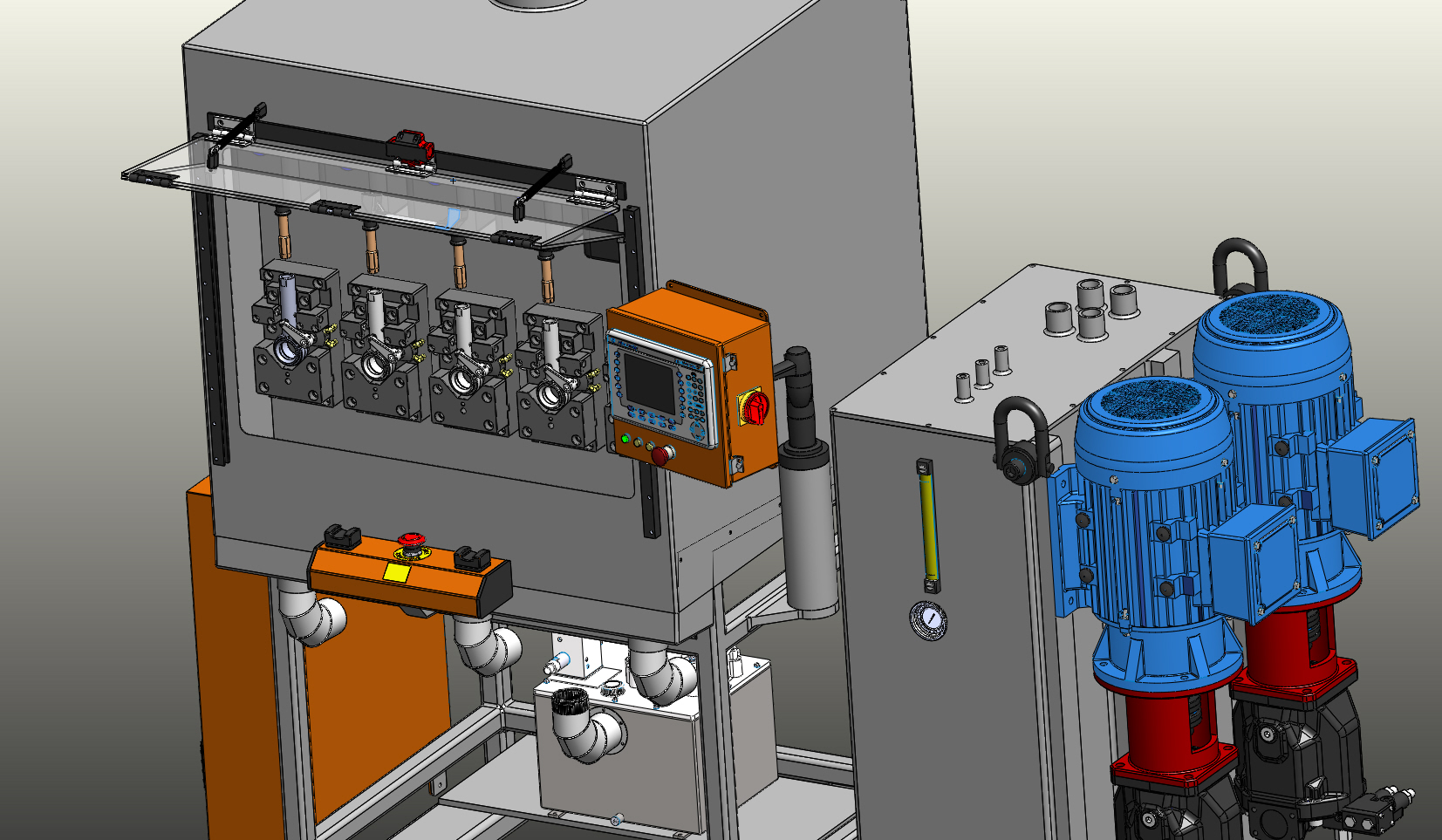Click the red rotary disconnect switch on control box
Image resolution: width=1442 pixels, height=840 pixels.
[754, 406]
